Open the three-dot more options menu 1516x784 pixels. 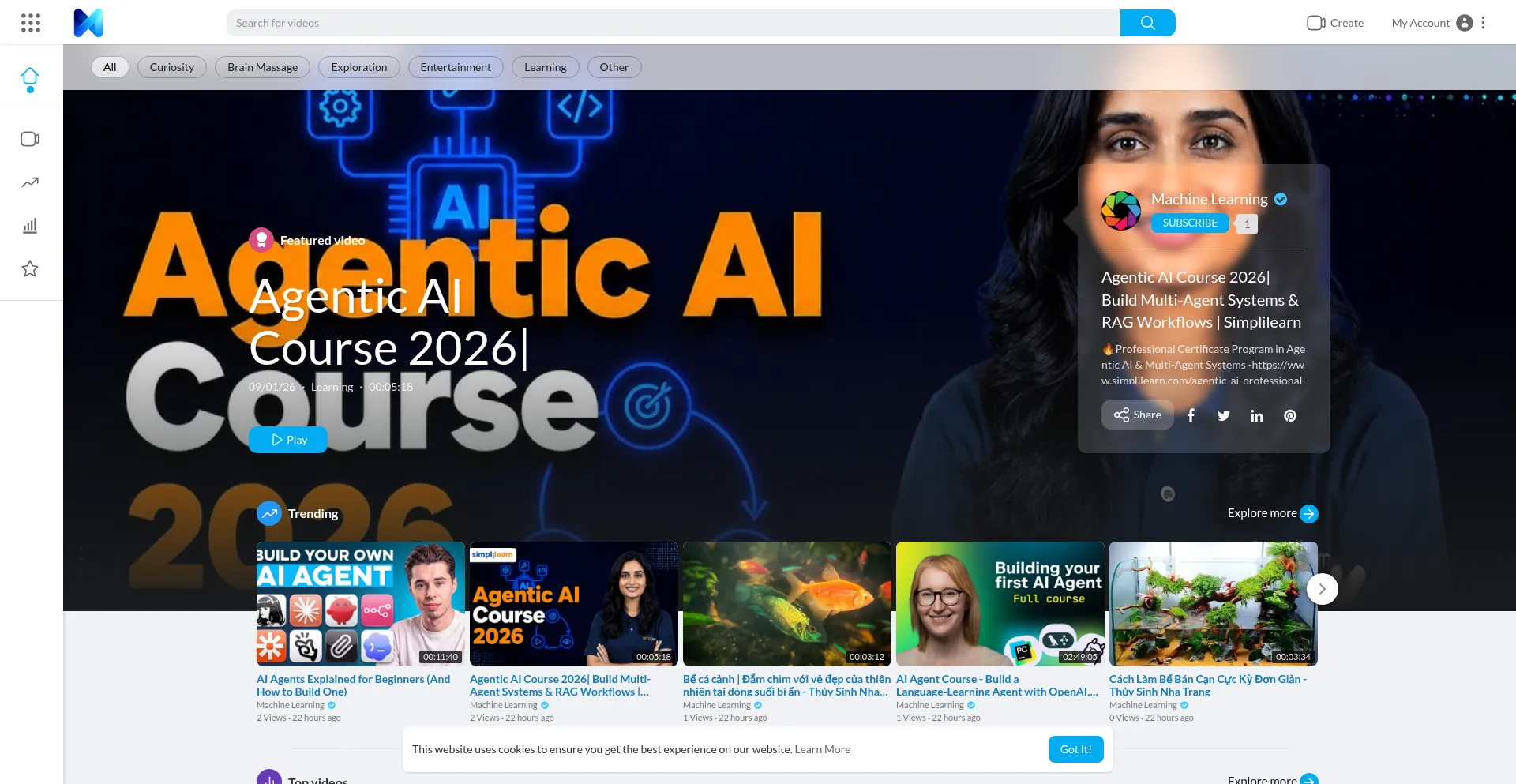(1484, 23)
